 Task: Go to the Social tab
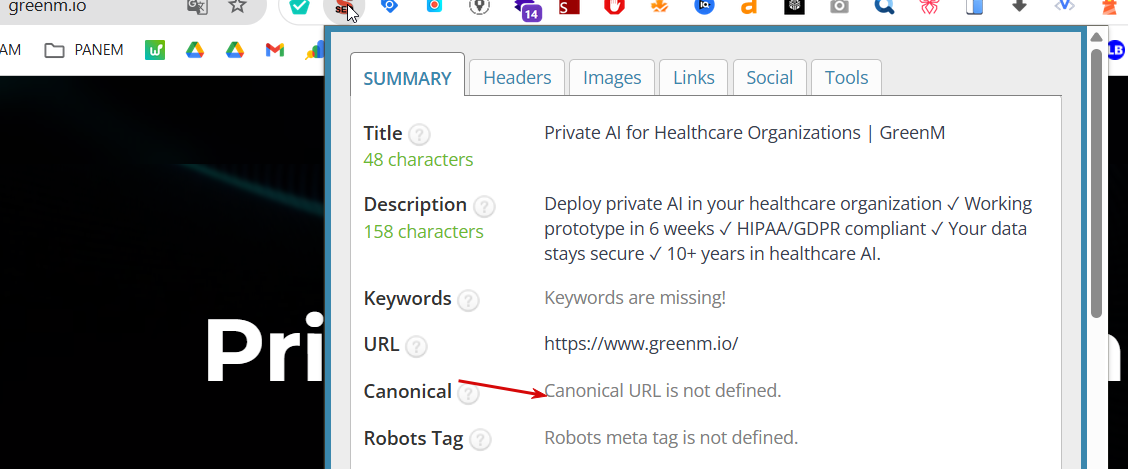pos(769,77)
